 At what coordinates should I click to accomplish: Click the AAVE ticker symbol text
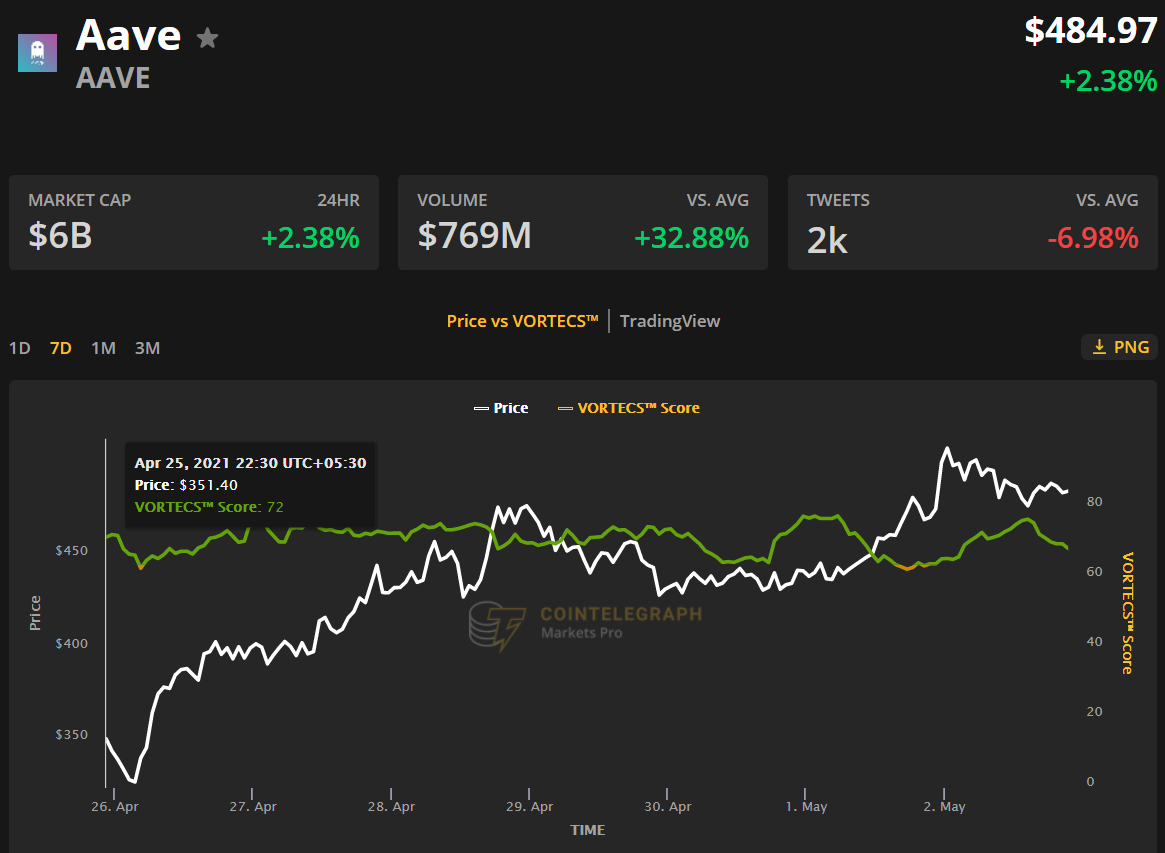[113, 78]
